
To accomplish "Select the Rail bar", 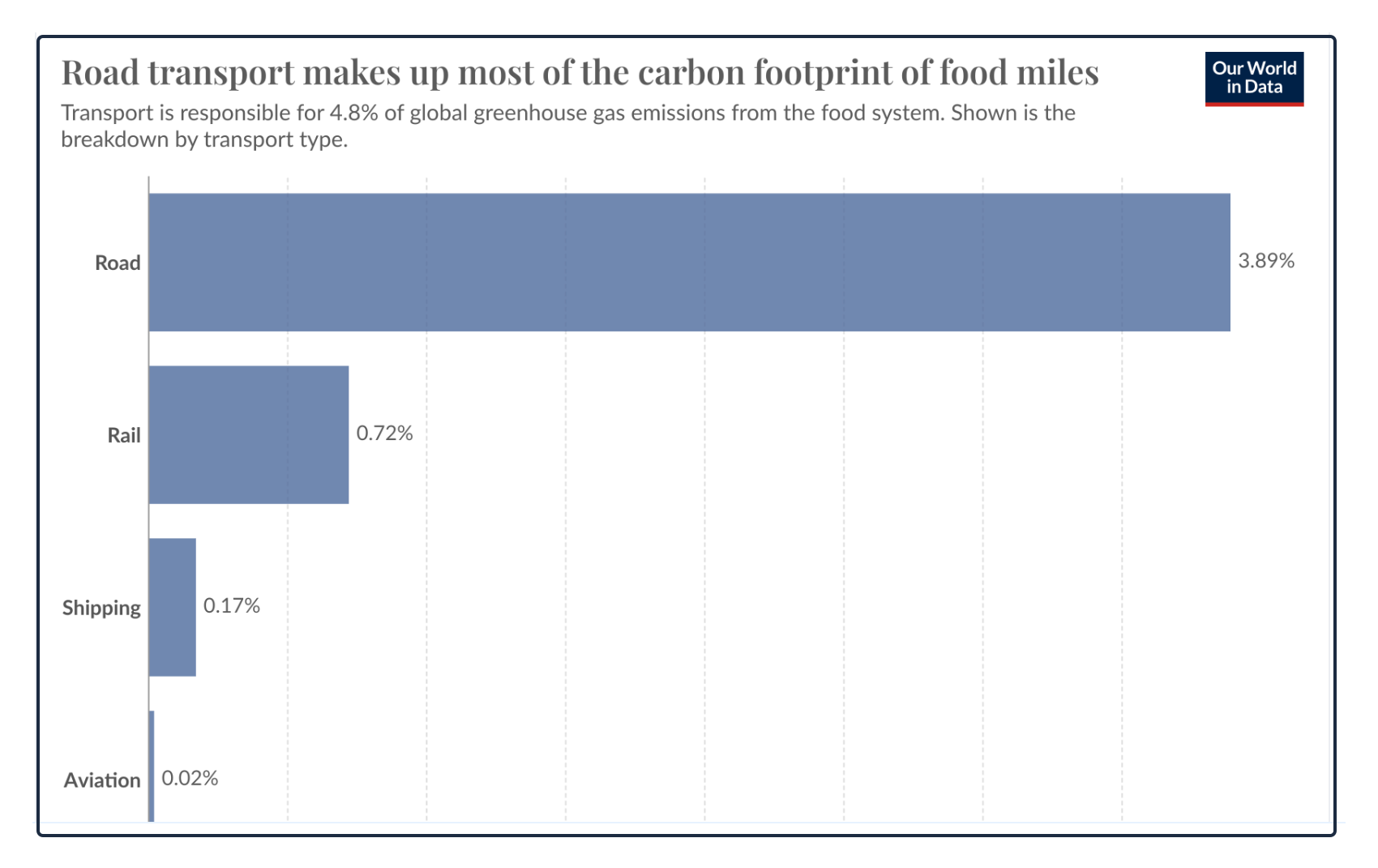I will click(248, 434).
